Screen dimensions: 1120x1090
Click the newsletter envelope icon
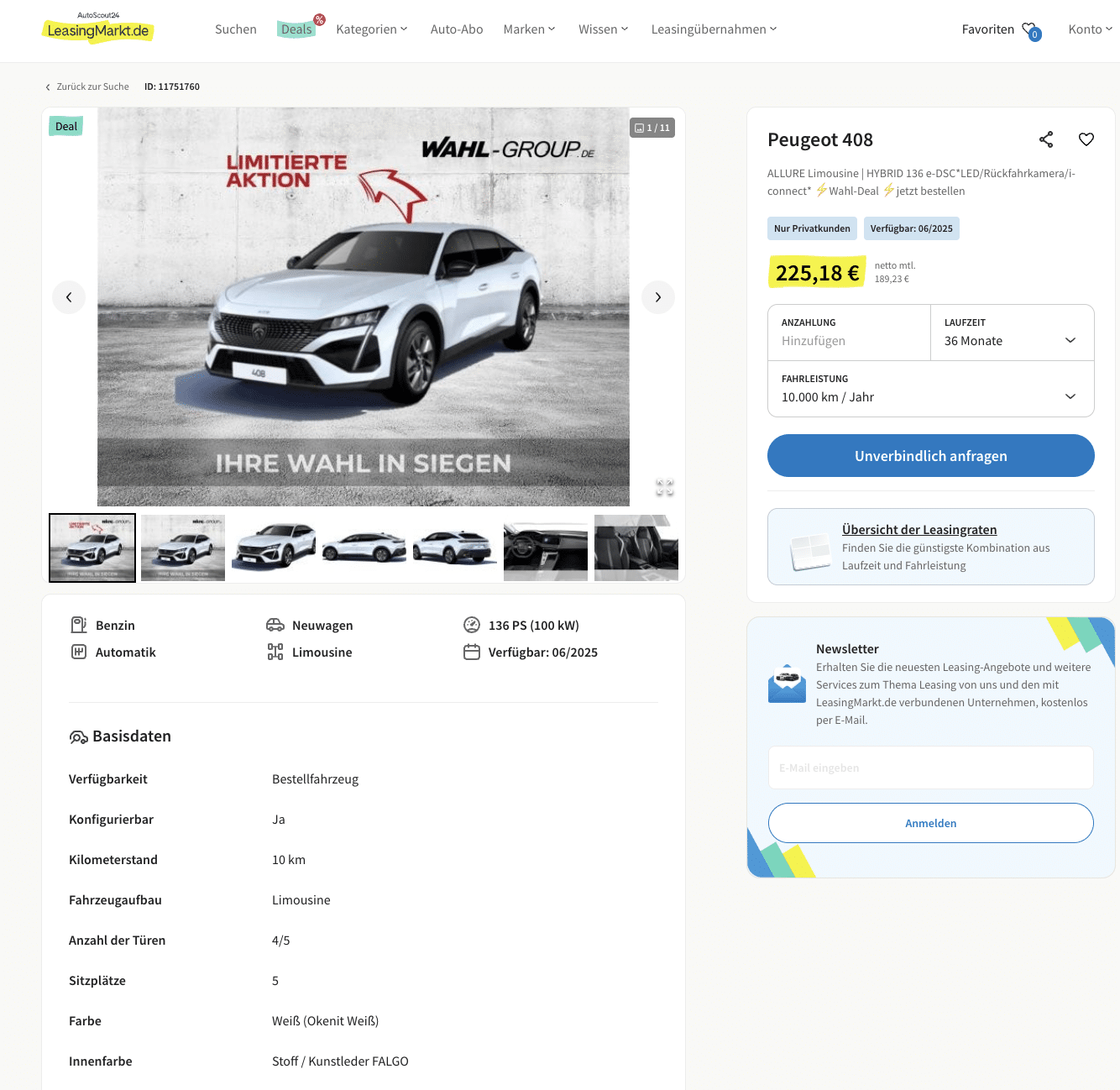(787, 683)
